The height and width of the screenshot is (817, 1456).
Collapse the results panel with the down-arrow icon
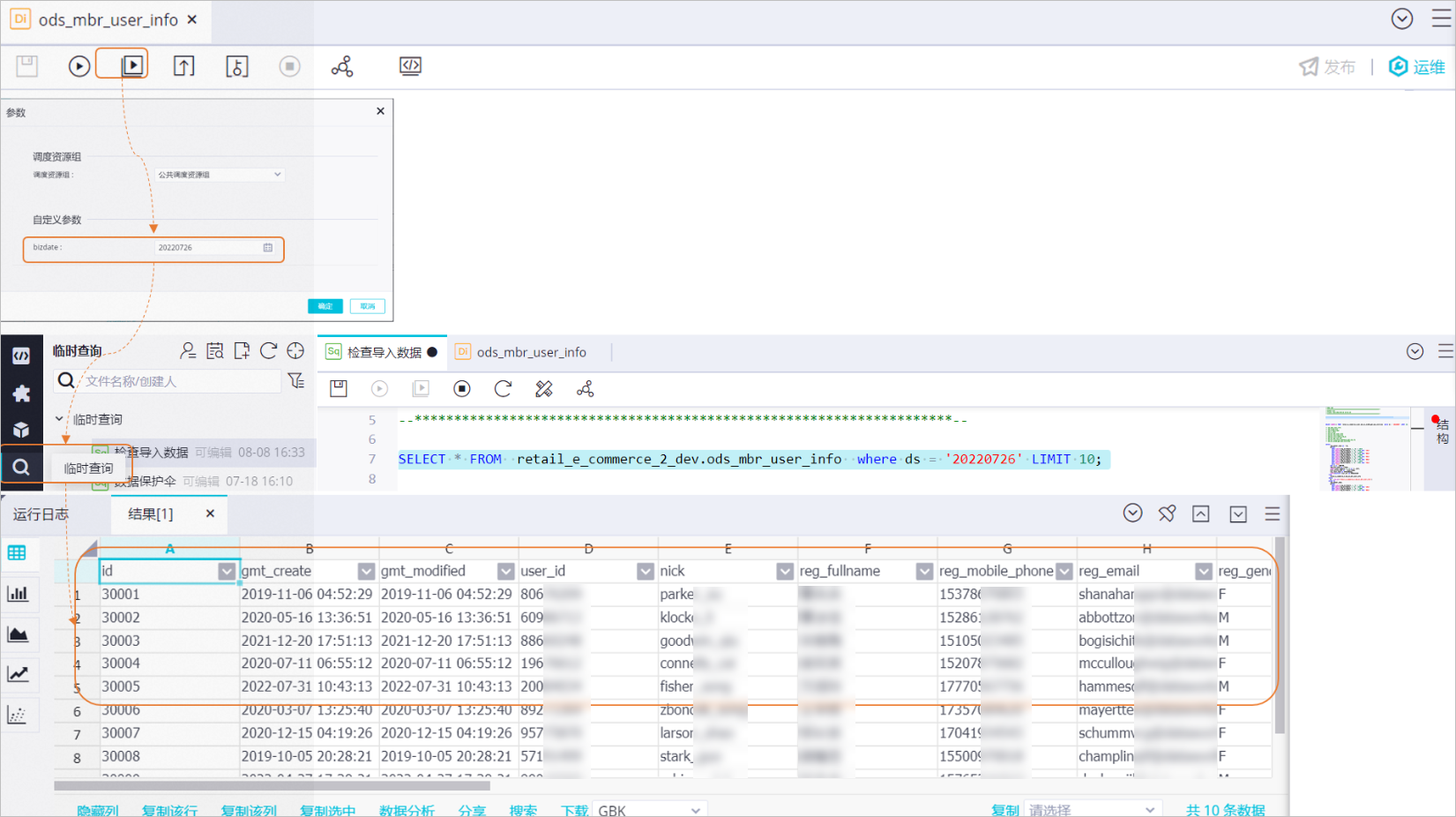pyautogui.click(x=1238, y=513)
